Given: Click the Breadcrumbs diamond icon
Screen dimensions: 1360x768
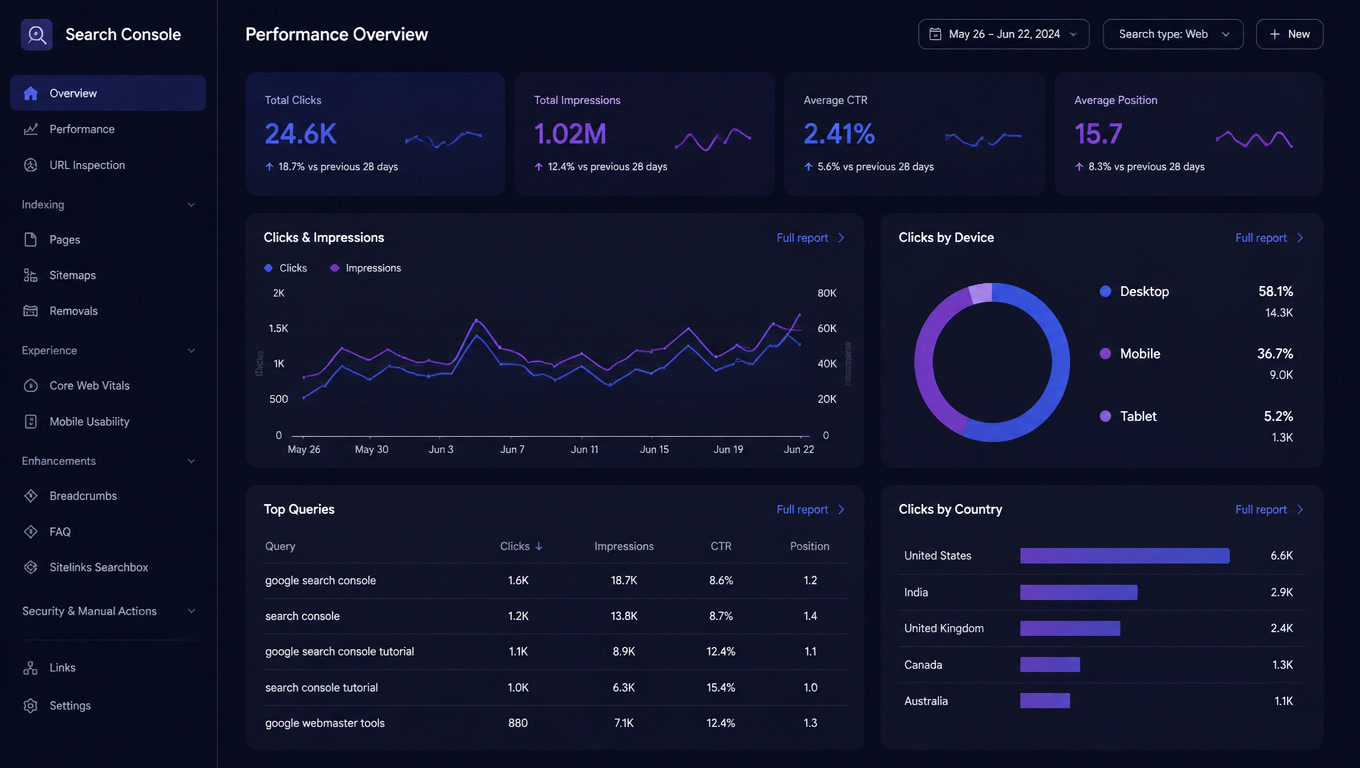Looking at the screenshot, I should coord(31,496).
